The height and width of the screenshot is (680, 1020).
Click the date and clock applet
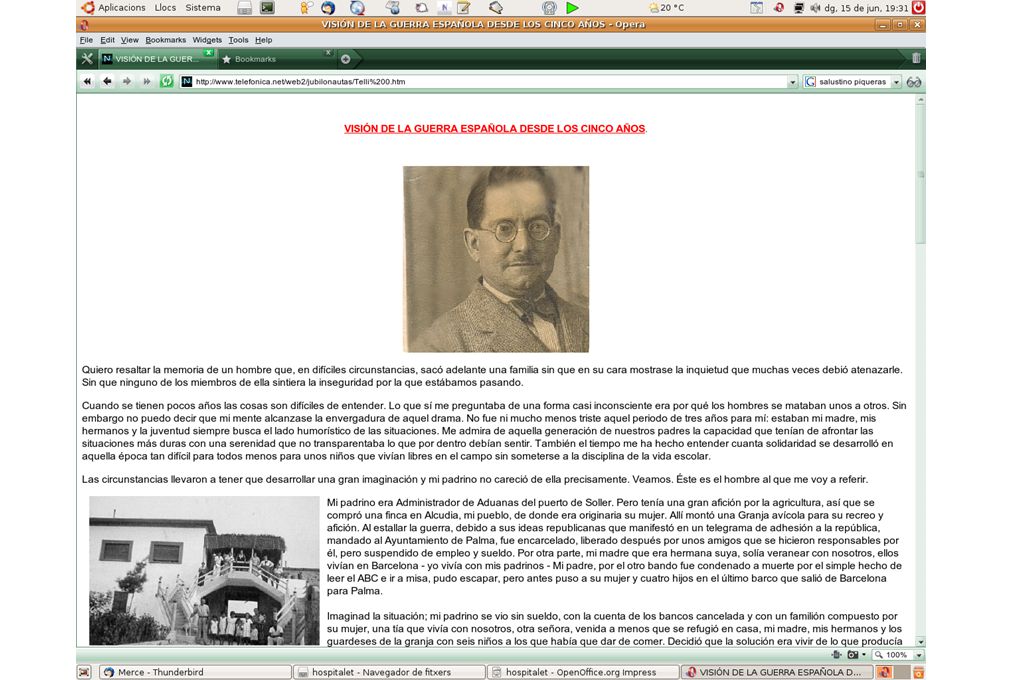coord(866,8)
